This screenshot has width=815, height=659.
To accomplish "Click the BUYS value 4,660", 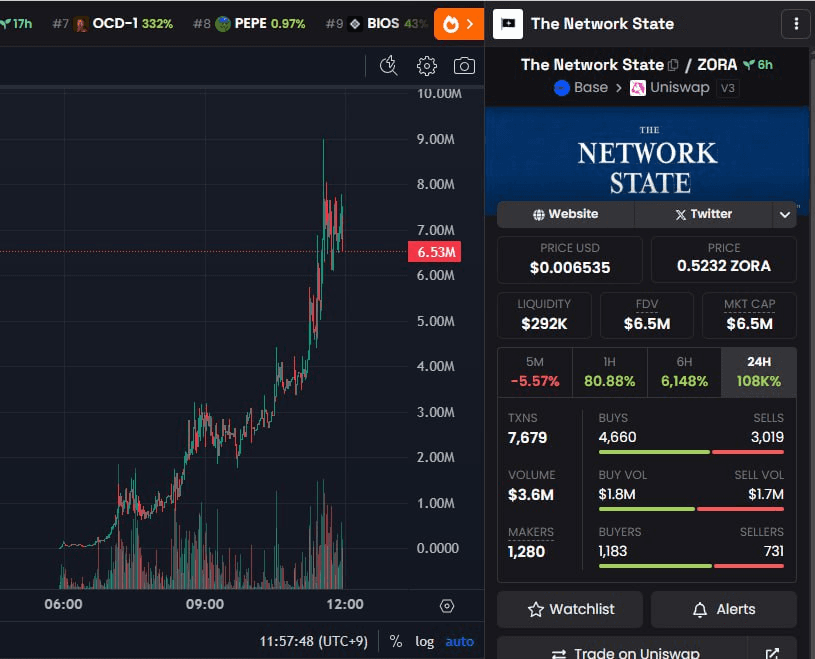I will pos(617,437).
